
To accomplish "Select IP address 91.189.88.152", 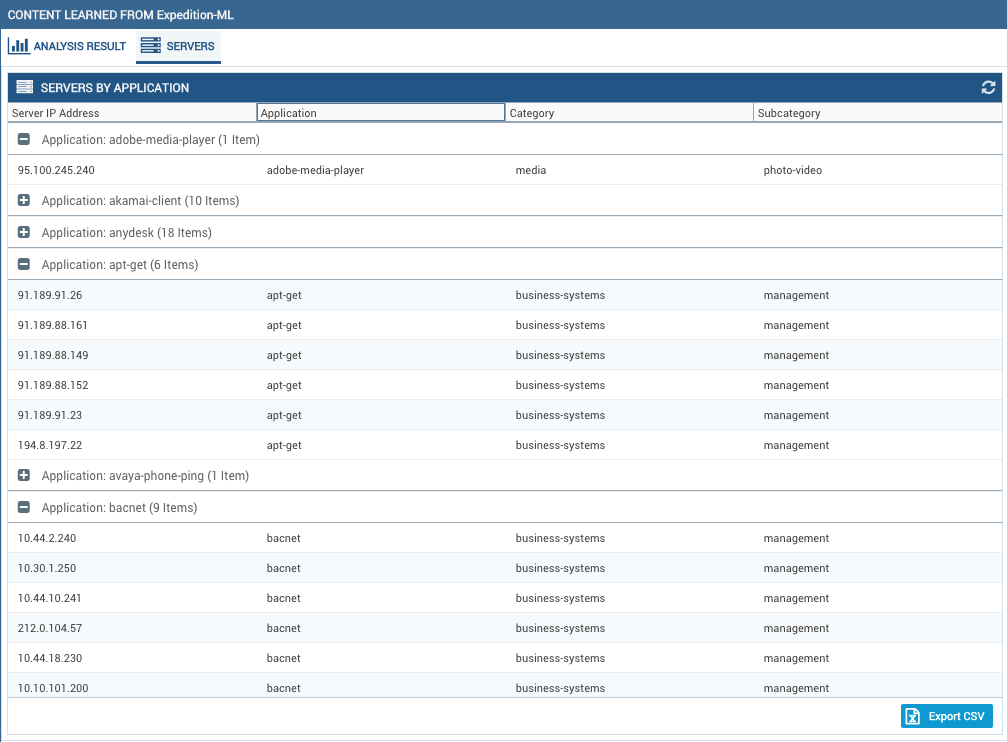I will 53,385.
